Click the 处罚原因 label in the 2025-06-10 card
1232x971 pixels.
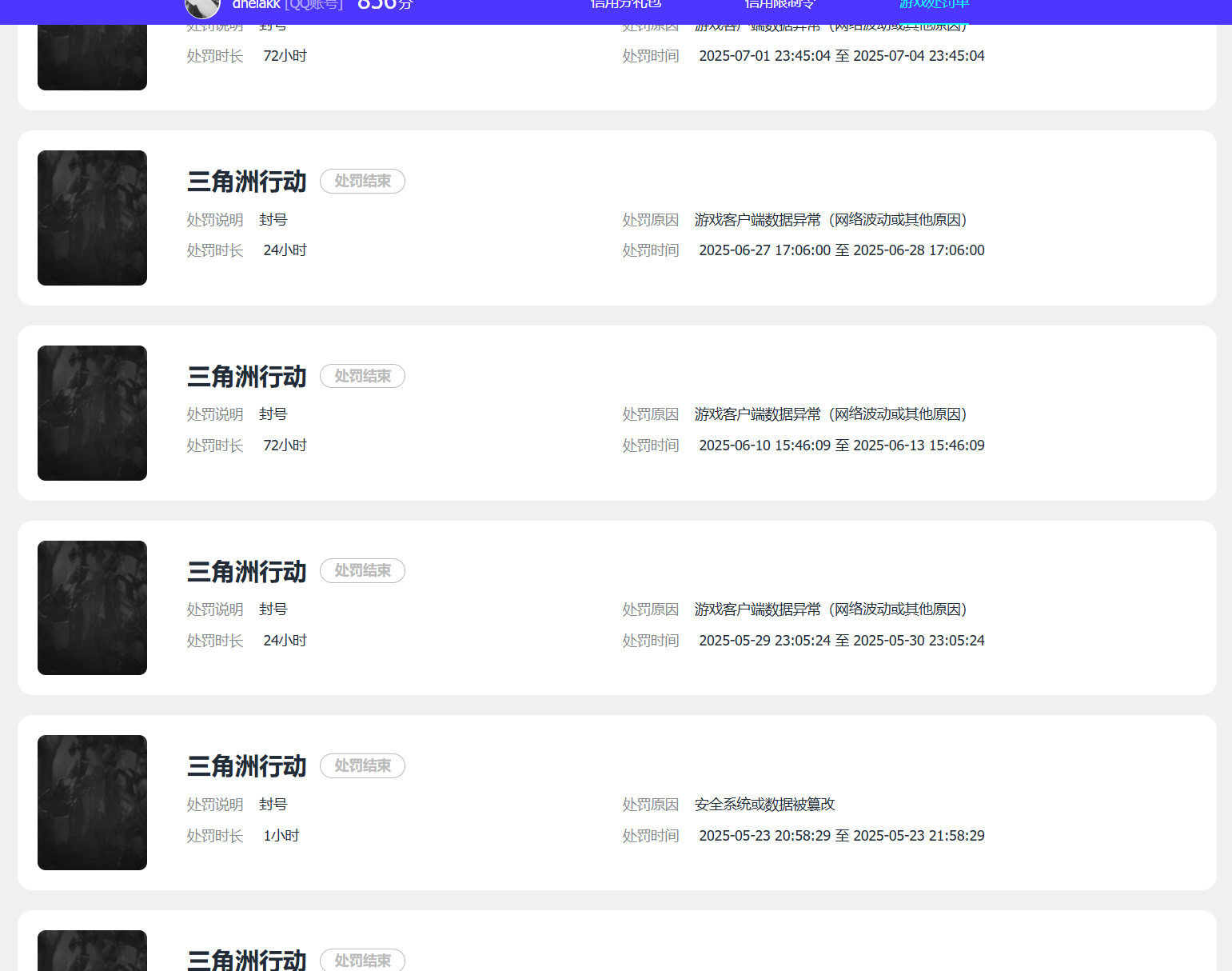[651, 414]
